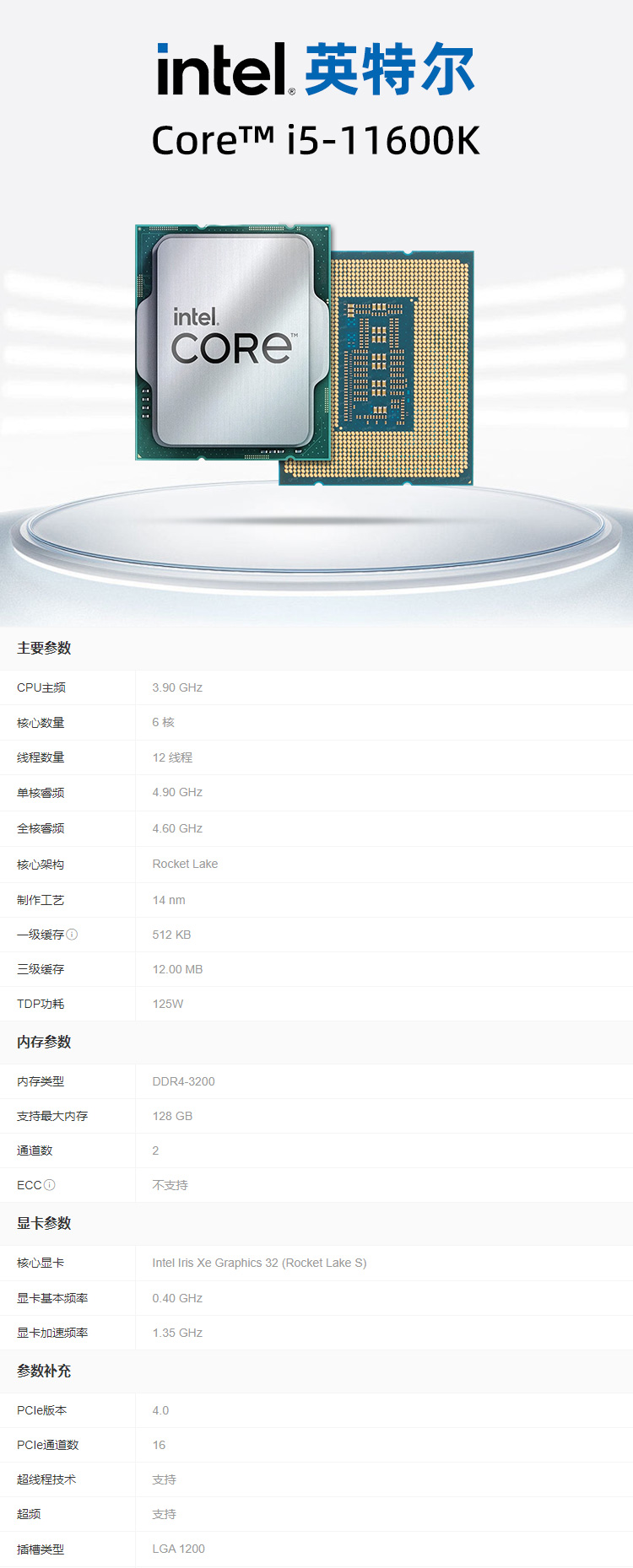Select the 核心数量 label
Viewport: 633px width, 1568px height.
[41, 722]
